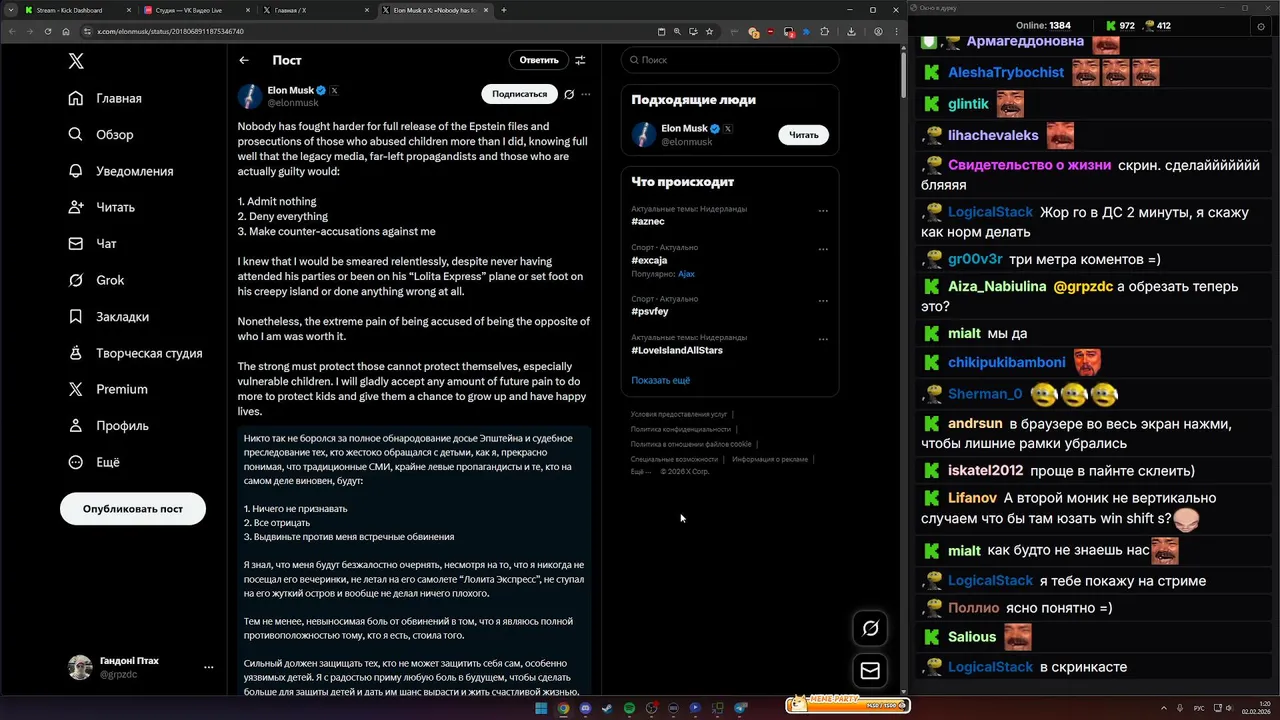Click the РУС language indicator

click(1200, 708)
